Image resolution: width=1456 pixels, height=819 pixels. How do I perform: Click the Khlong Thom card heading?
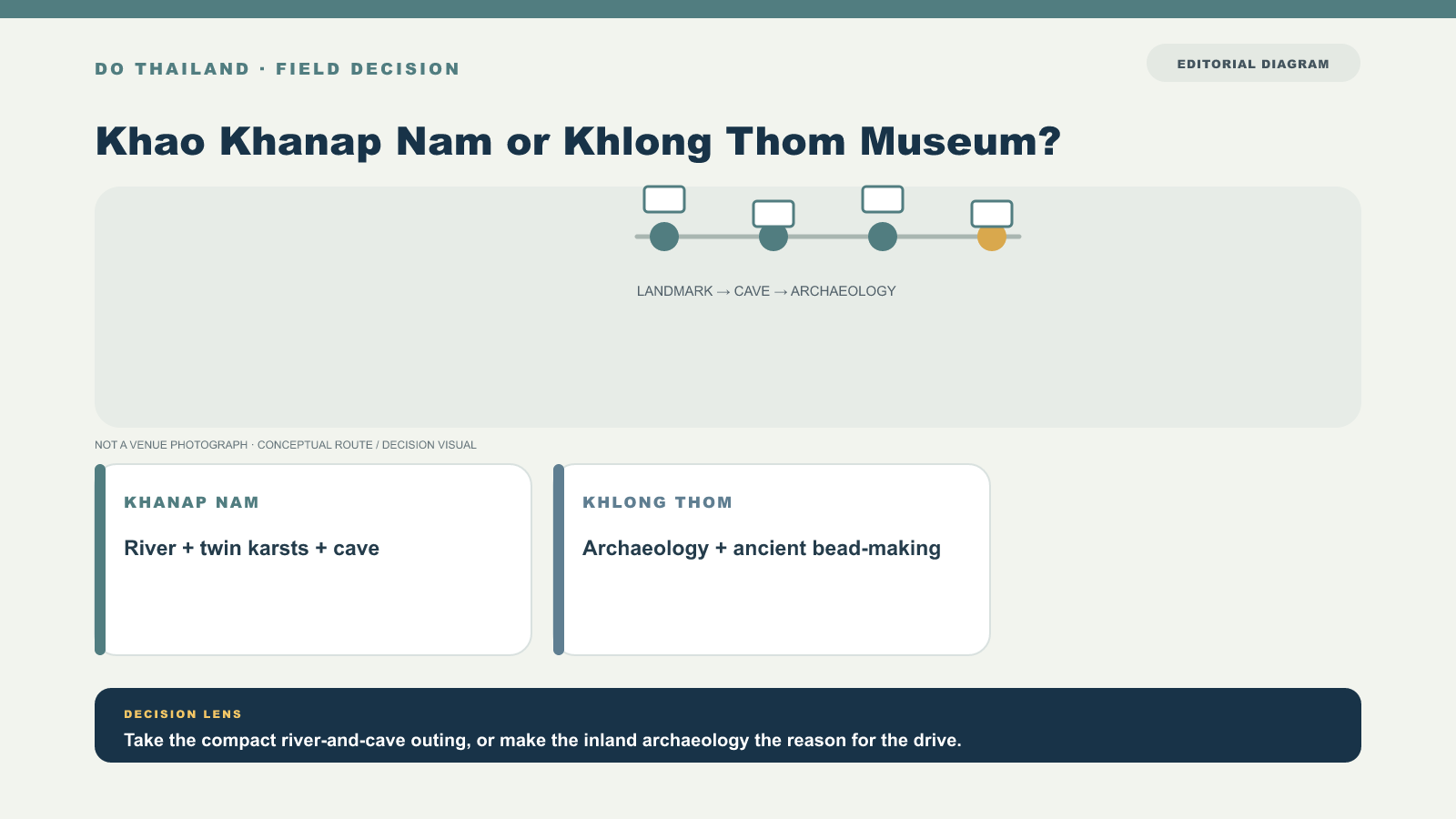tap(658, 502)
